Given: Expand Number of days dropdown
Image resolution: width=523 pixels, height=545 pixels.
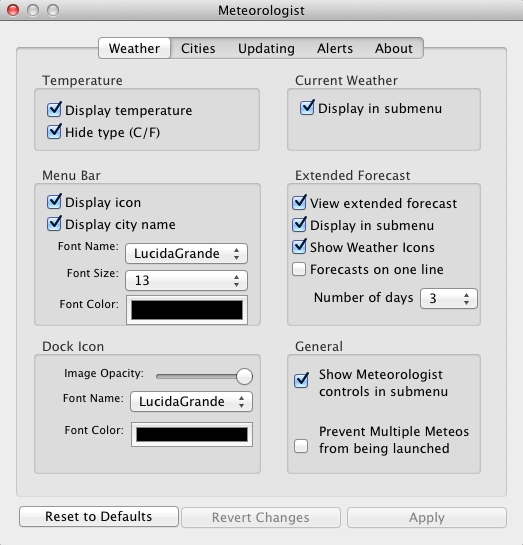Looking at the screenshot, I should [x=449, y=298].
